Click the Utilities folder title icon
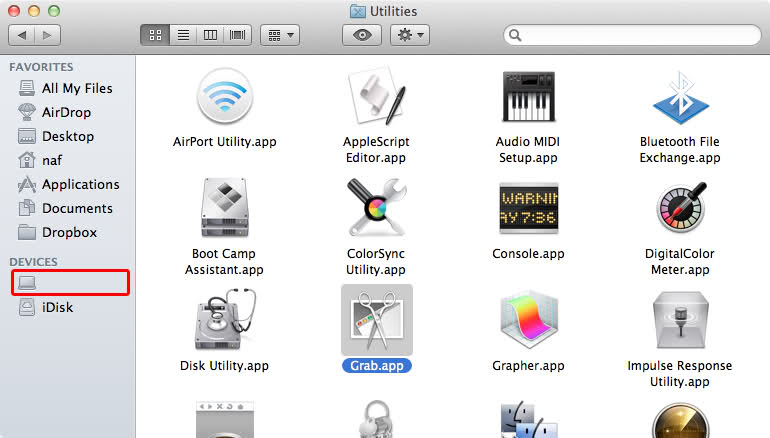770x438 pixels. tap(358, 11)
